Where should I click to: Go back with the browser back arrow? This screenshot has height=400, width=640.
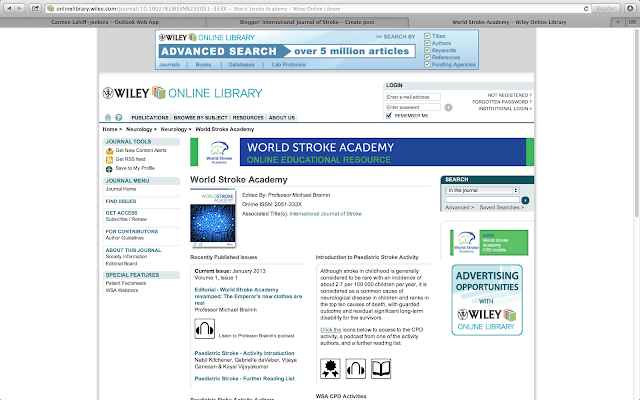(9, 8)
